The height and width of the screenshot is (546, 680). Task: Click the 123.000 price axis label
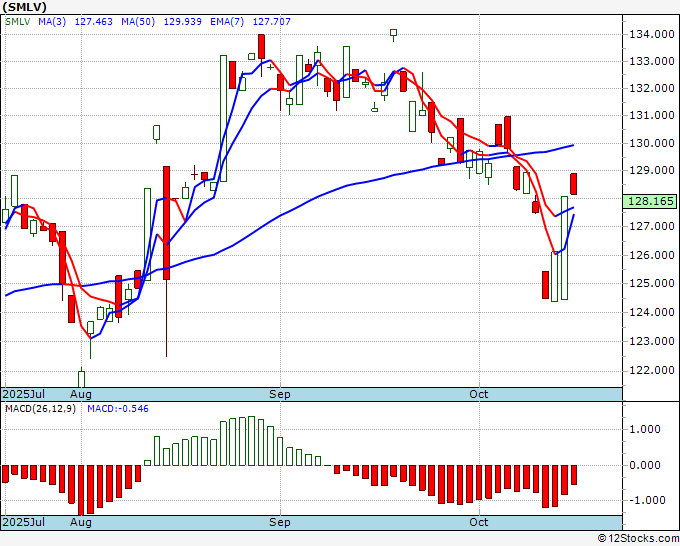pyautogui.click(x=652, y=341)
